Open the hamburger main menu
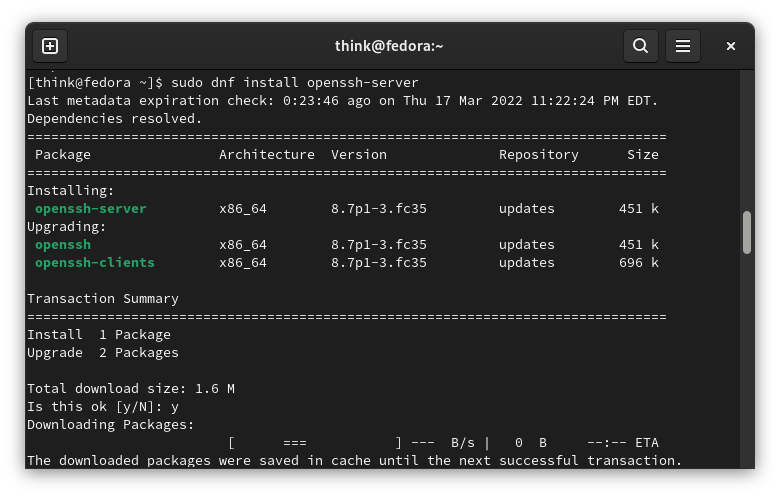This screenshot has height=497, width=780. [682, 46]
